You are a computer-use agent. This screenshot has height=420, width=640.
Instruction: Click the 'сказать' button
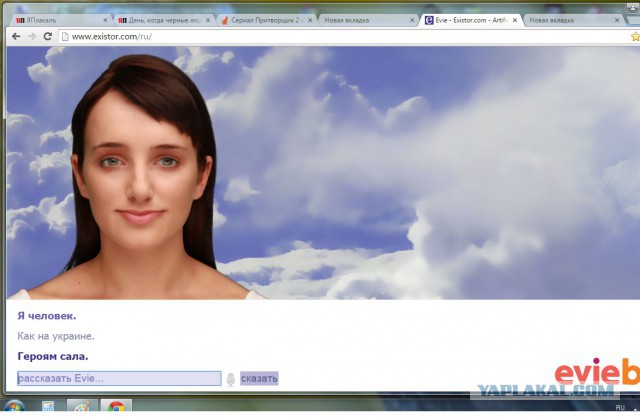[x=259, y=378]
